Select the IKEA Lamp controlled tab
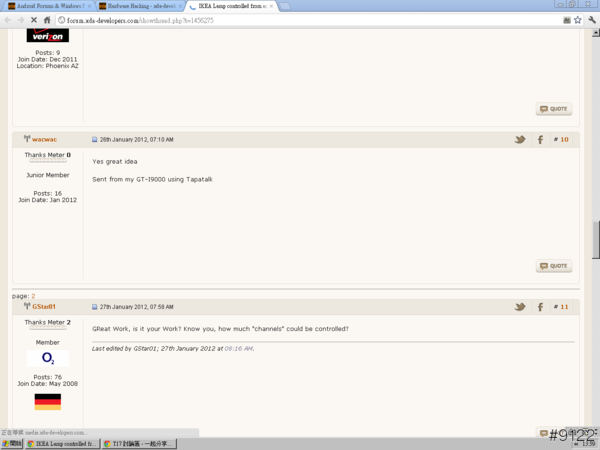 click(232, 6)
